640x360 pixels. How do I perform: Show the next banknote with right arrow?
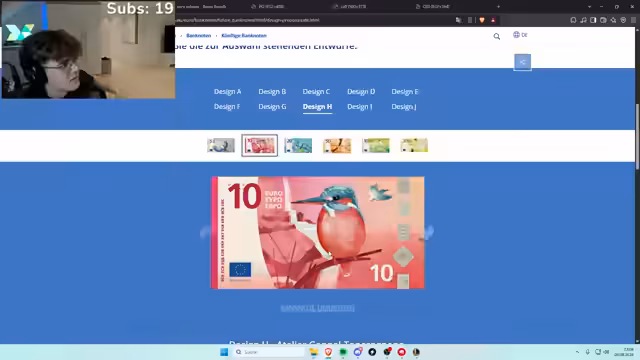(x=429, y=232)
